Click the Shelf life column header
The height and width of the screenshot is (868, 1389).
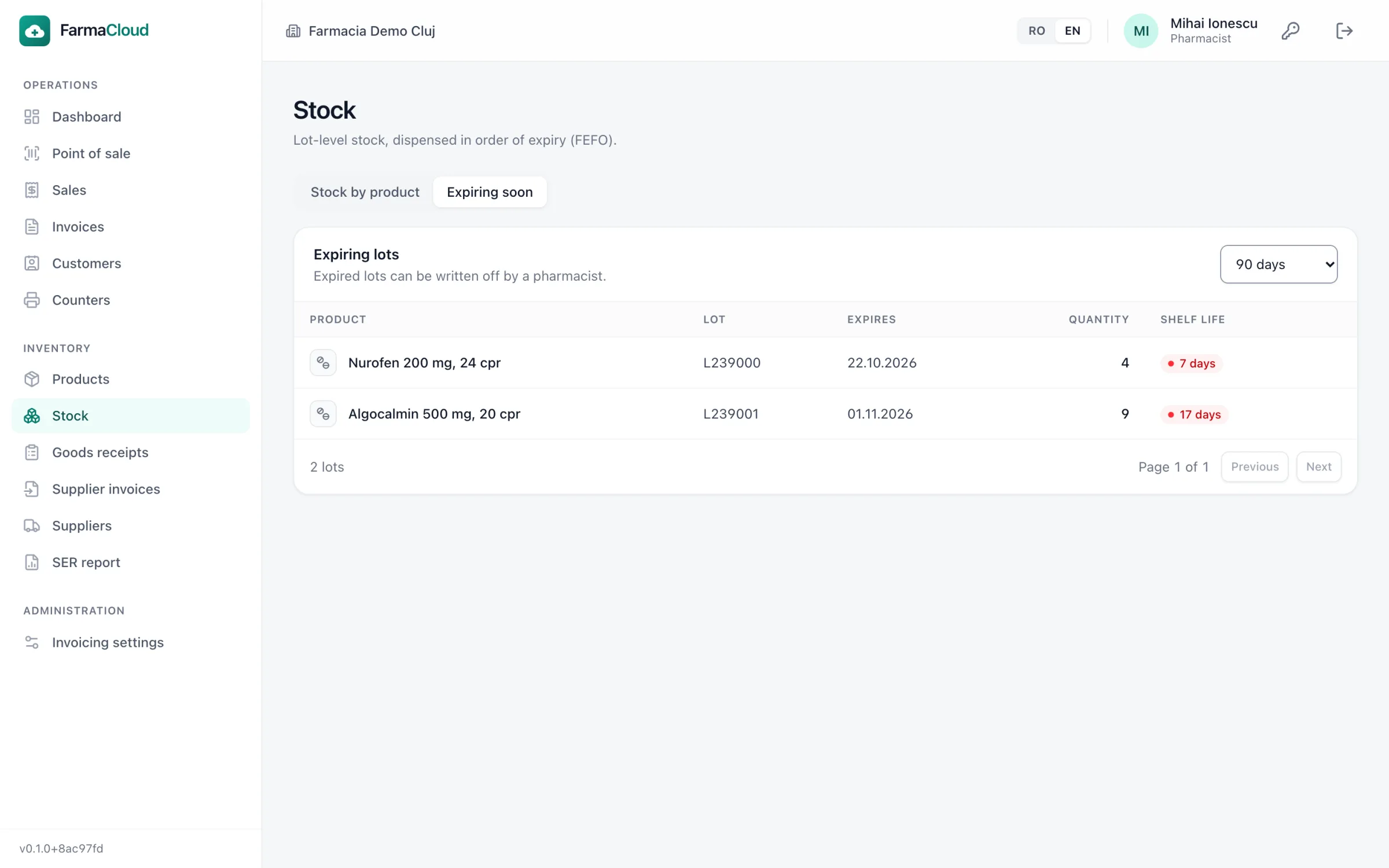(1192, 319)
